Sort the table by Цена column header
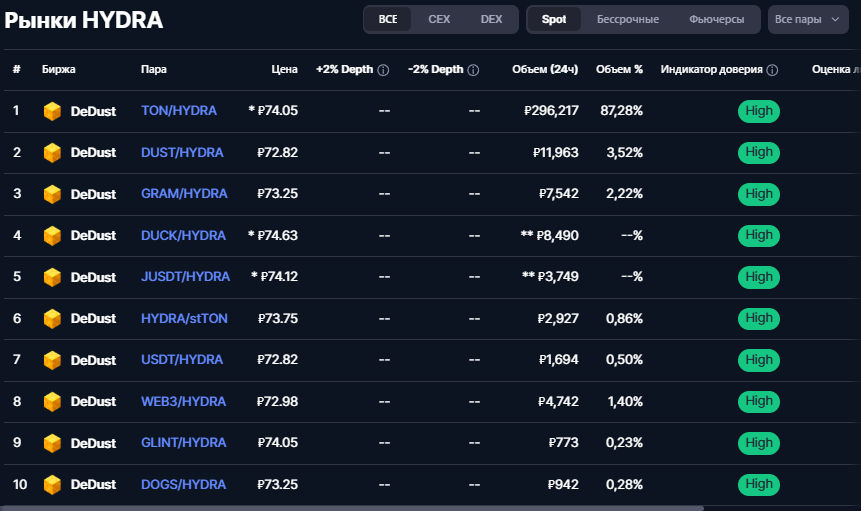Image resolution: width=861 pixels, height=511 pixels. coord(284,70)
